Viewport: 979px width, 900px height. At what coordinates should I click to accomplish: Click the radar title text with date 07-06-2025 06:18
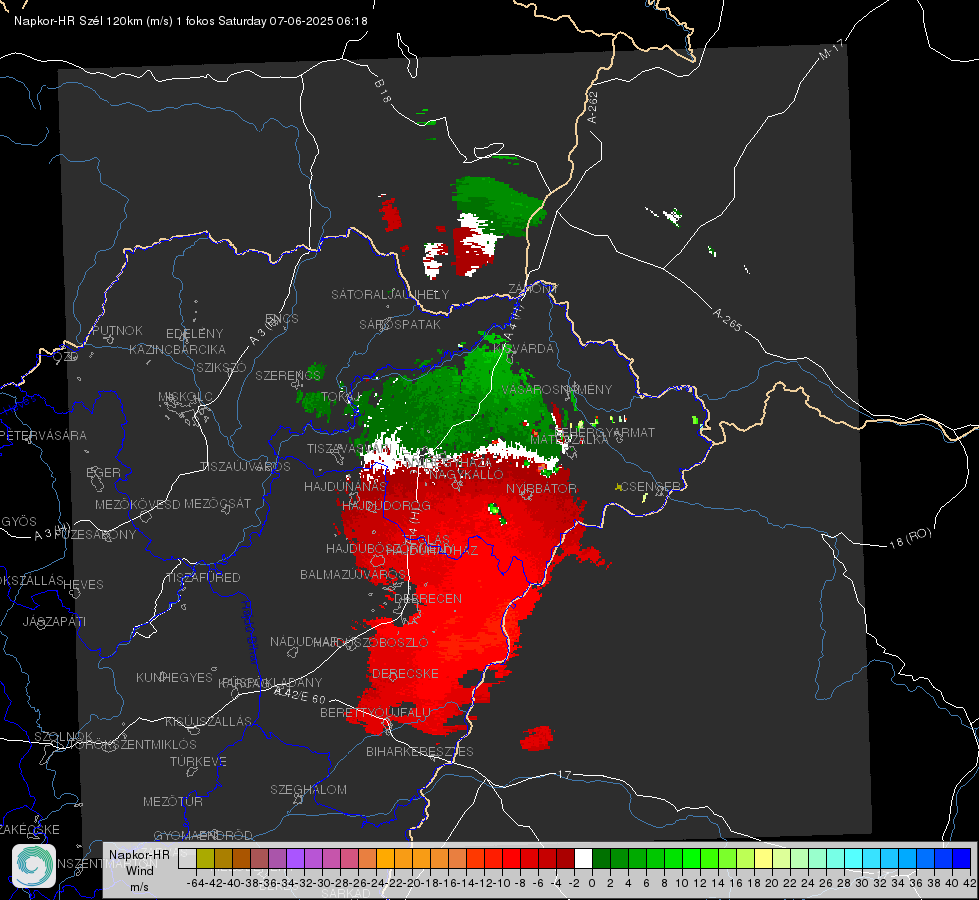point(190,21)
